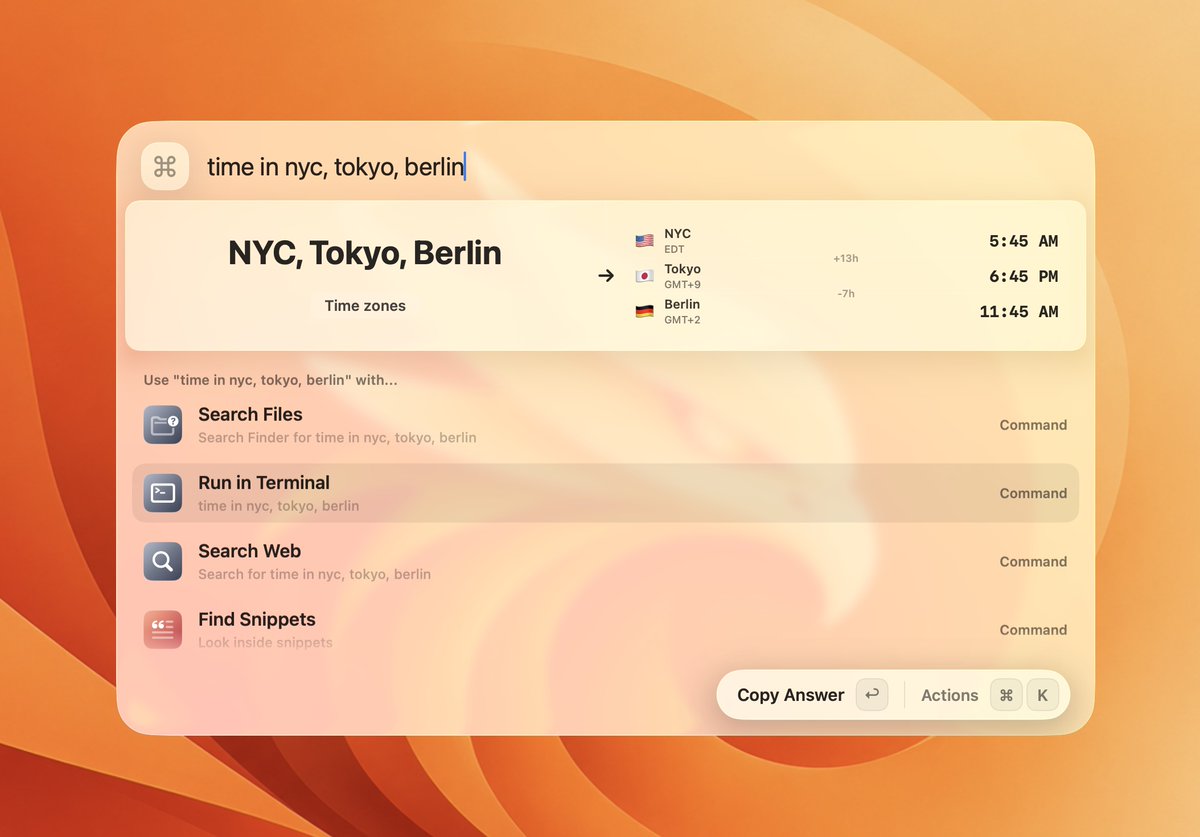Click the search field with "time in nyc, tokyo, berlin"
The height and width of the screenshot is (837, 1200).
(336, 166)
